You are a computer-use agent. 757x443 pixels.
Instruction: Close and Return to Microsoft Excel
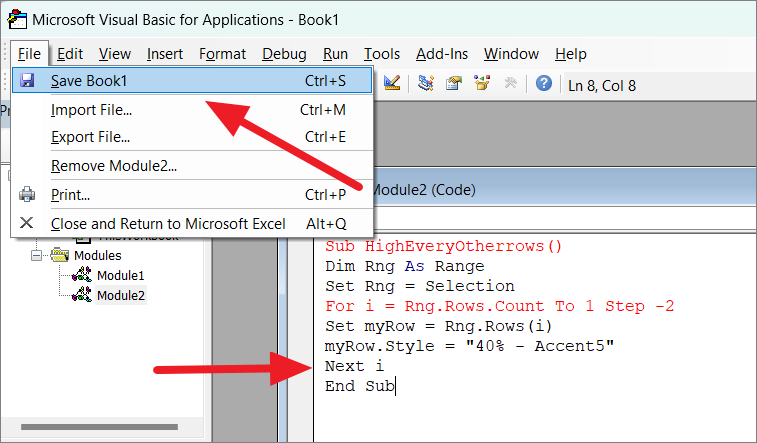tap(192, 224)
